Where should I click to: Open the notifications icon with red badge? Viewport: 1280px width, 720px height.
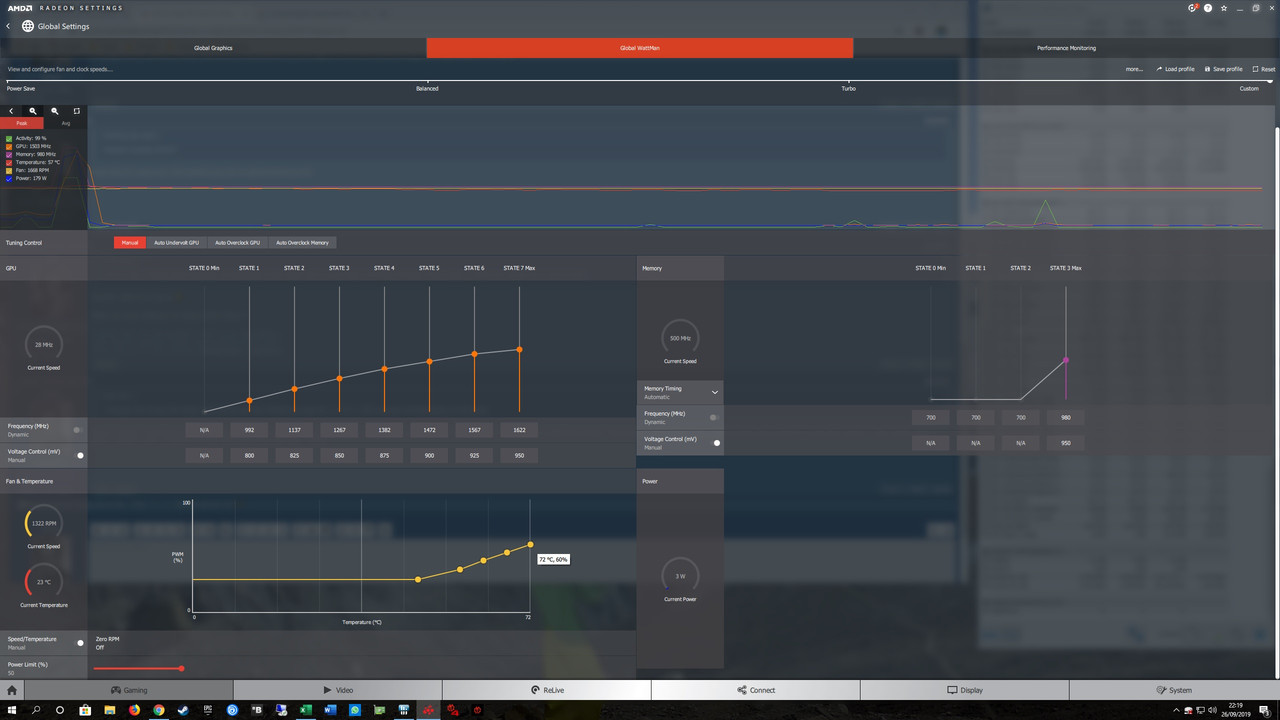tap(1192, 7)
